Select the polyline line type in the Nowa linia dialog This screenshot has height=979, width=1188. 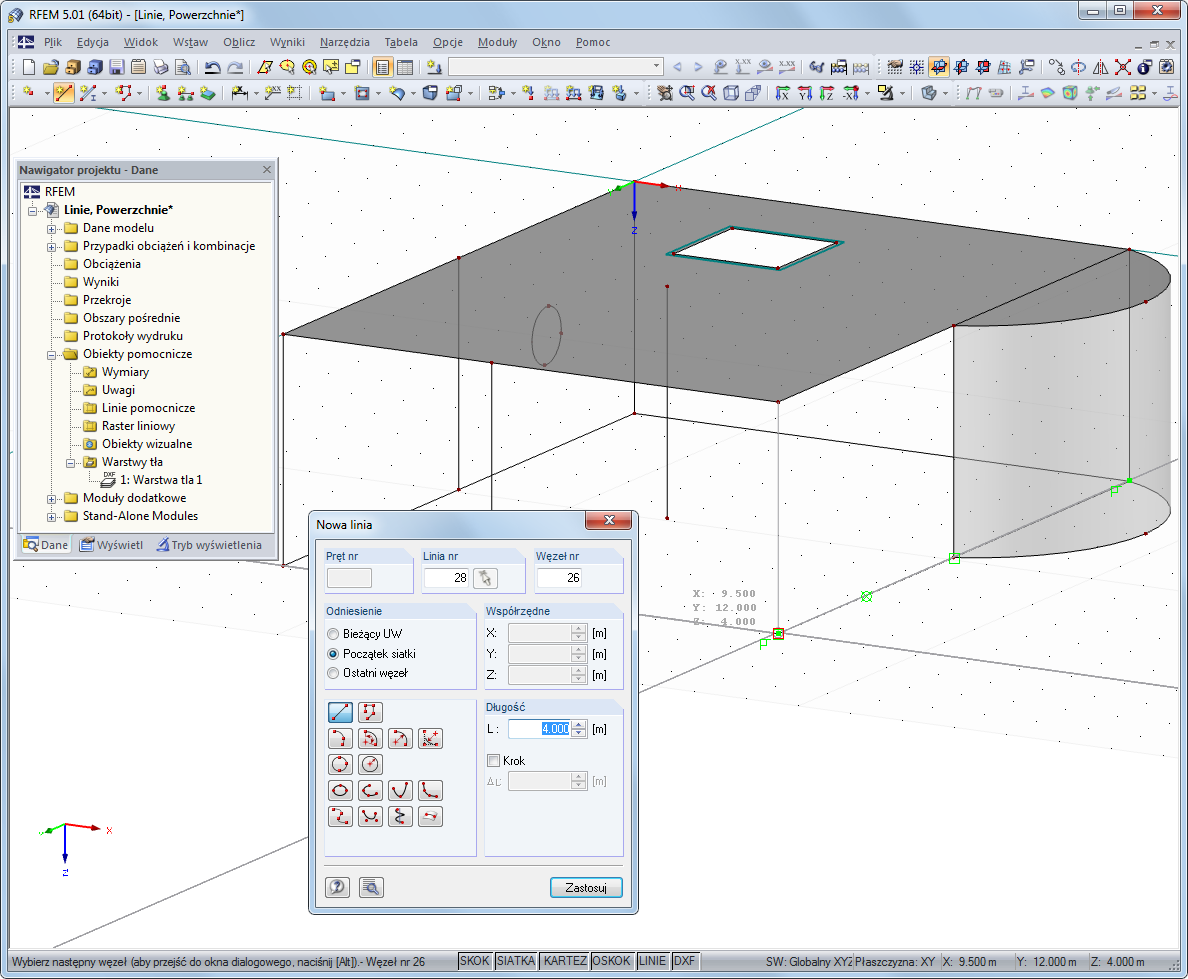pyautogui.click(x=371, y=712)
